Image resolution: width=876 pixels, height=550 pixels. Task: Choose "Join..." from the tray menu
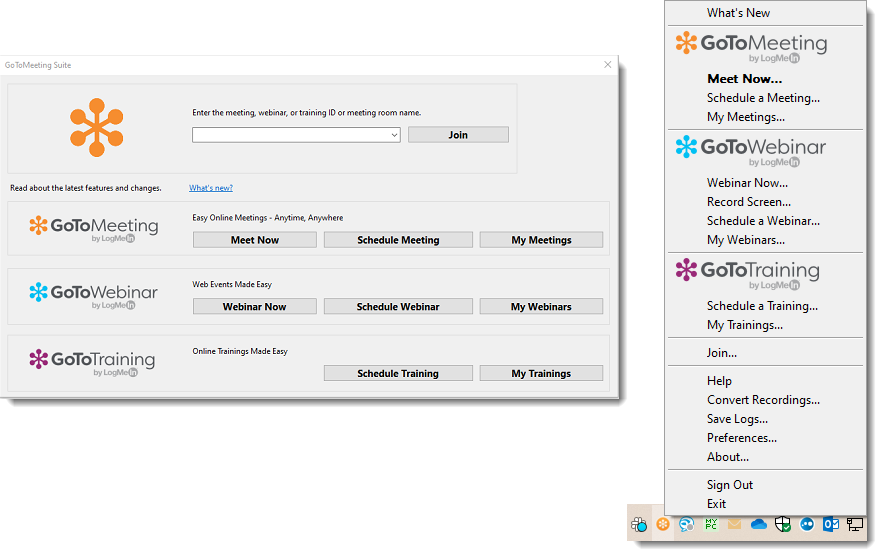pyautogui.click(x=721, y=353)
